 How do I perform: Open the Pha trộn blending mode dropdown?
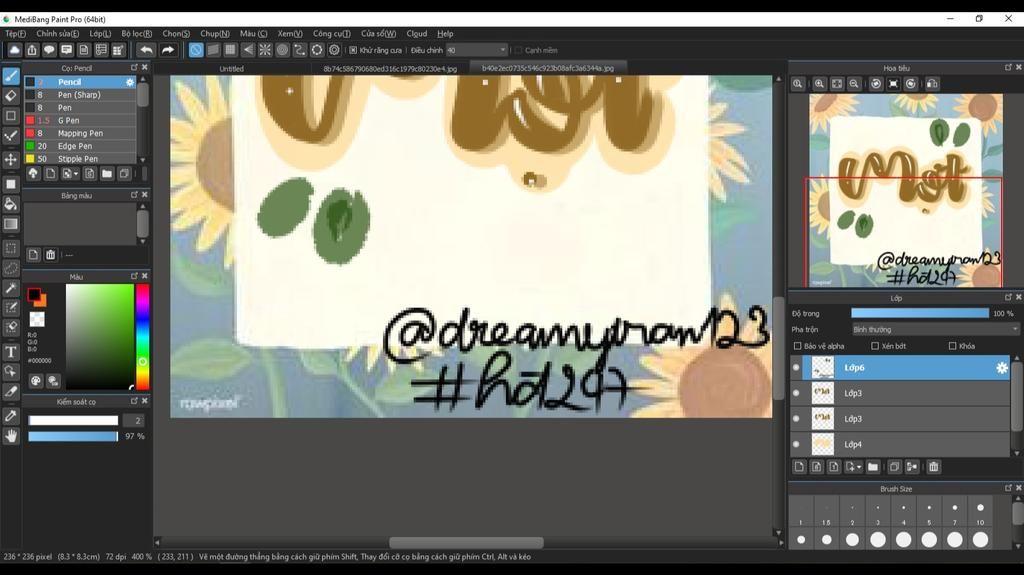point(935,330)
